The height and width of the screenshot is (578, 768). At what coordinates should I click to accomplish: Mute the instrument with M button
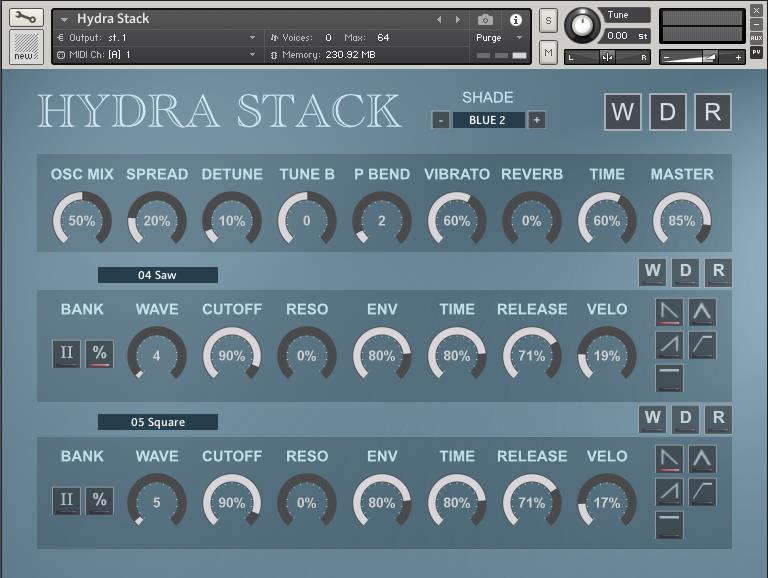548,52
